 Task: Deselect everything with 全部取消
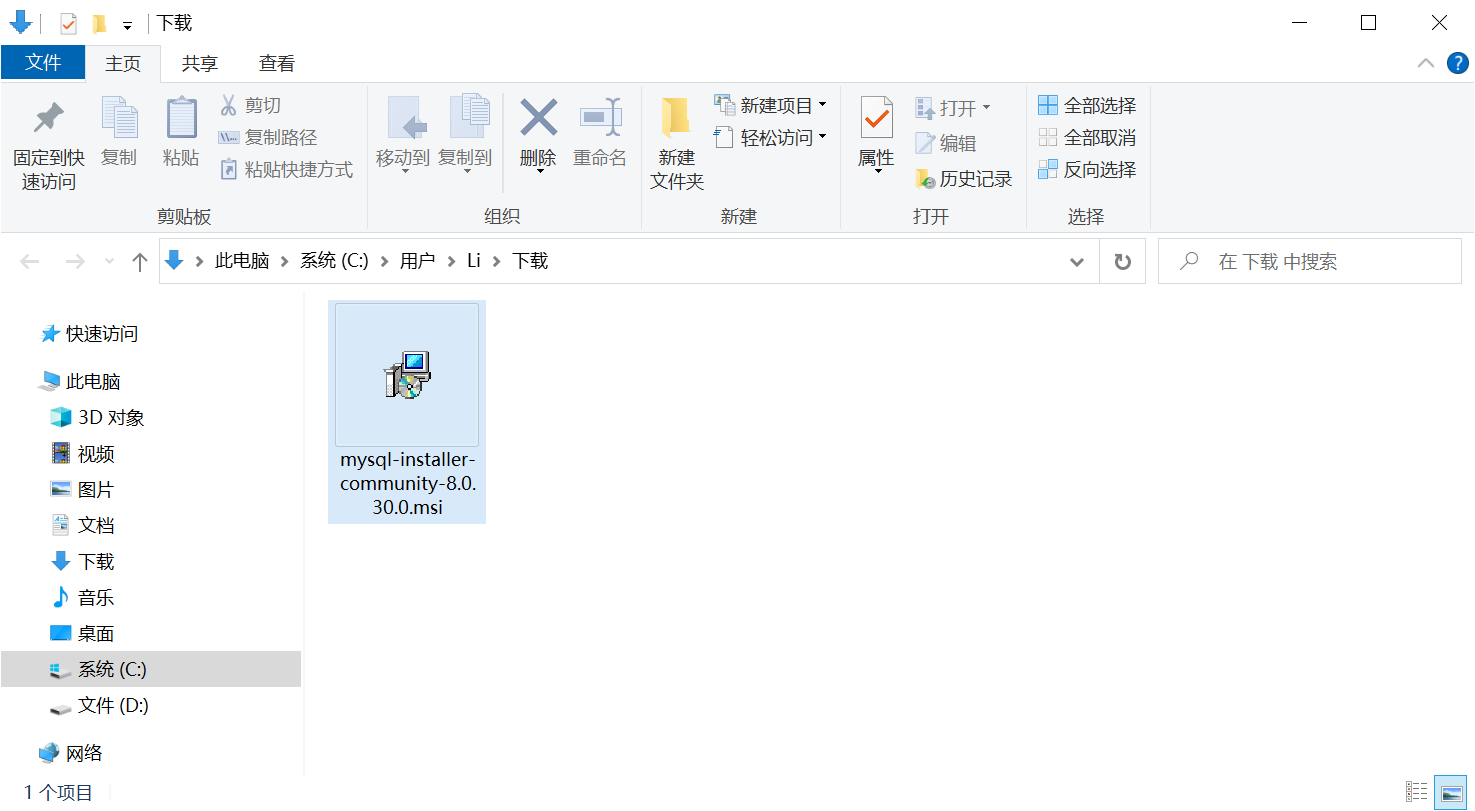tap(1087, 137)
